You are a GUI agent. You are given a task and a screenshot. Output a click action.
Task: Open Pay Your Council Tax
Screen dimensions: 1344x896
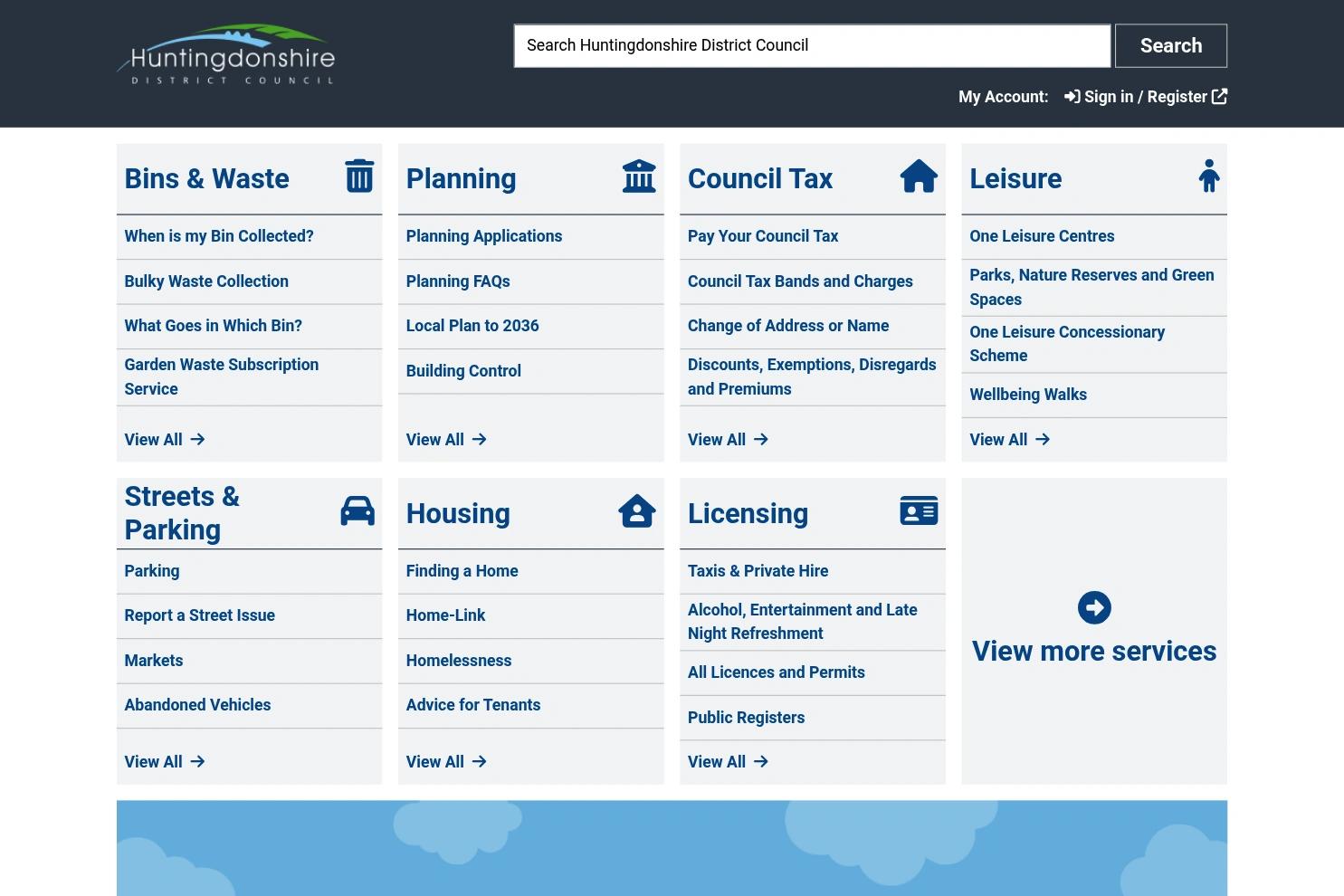pyautogui.click(x=763, y=236)
